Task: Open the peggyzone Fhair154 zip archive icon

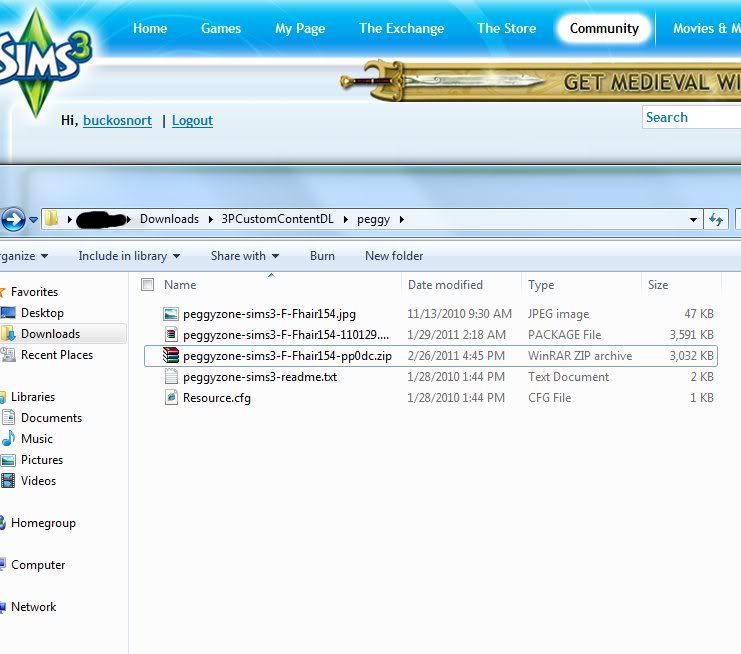Action: 171,356
